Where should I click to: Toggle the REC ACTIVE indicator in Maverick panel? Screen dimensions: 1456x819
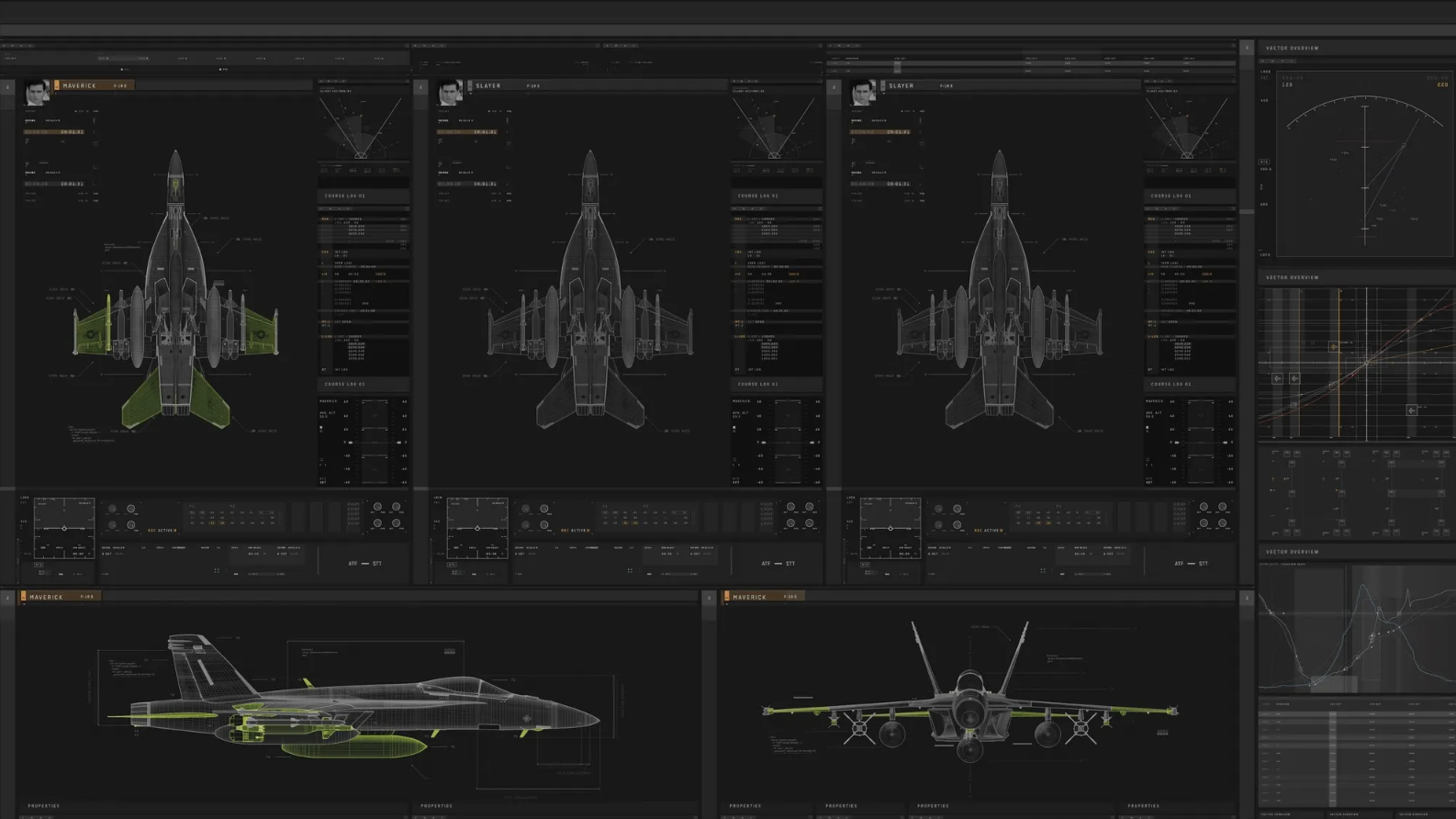coord(162,531)
